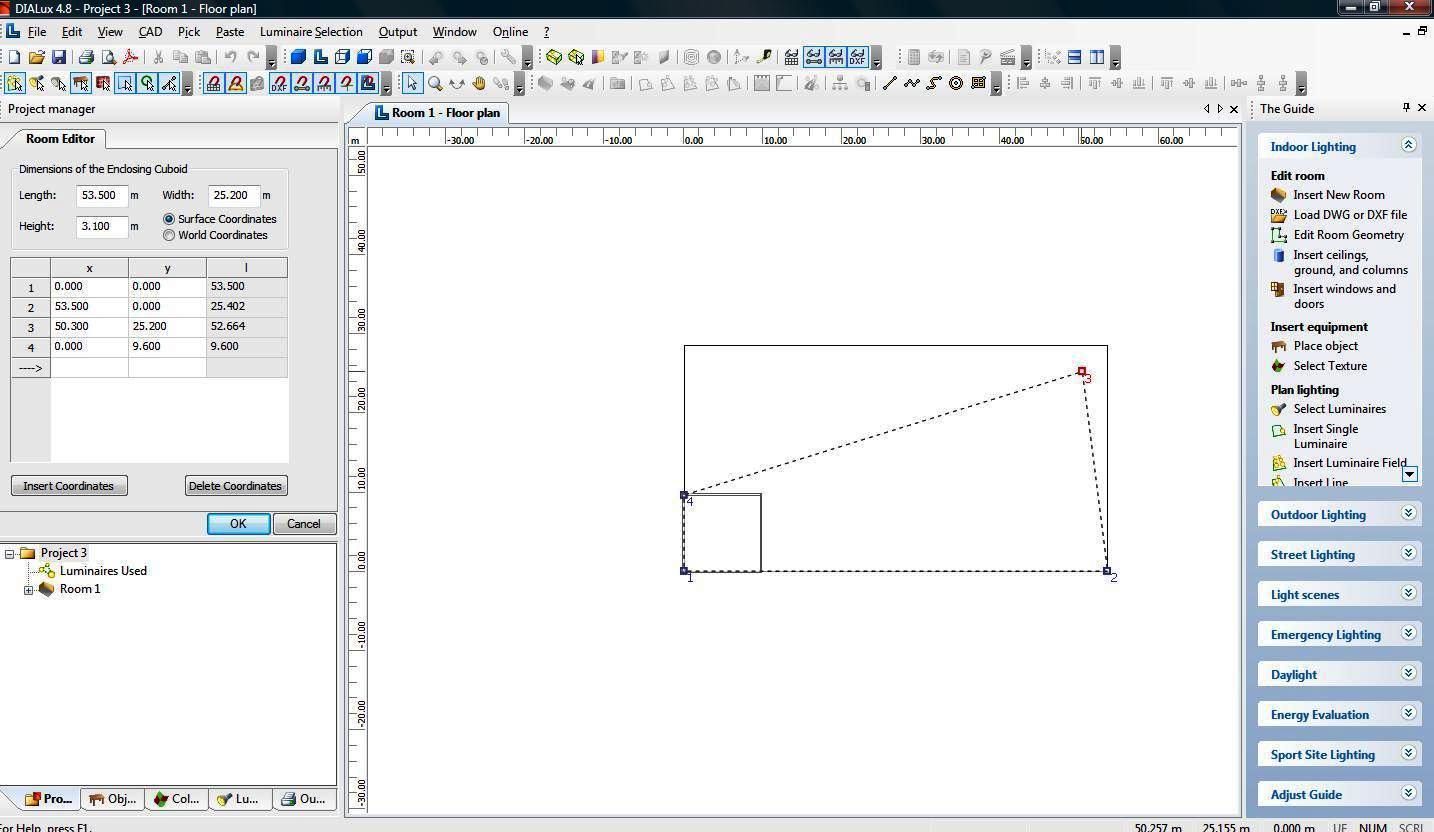This screenshot has height=832, width=1434.
Task: Save project with the floppy disk icon
Action: point(58,57)
